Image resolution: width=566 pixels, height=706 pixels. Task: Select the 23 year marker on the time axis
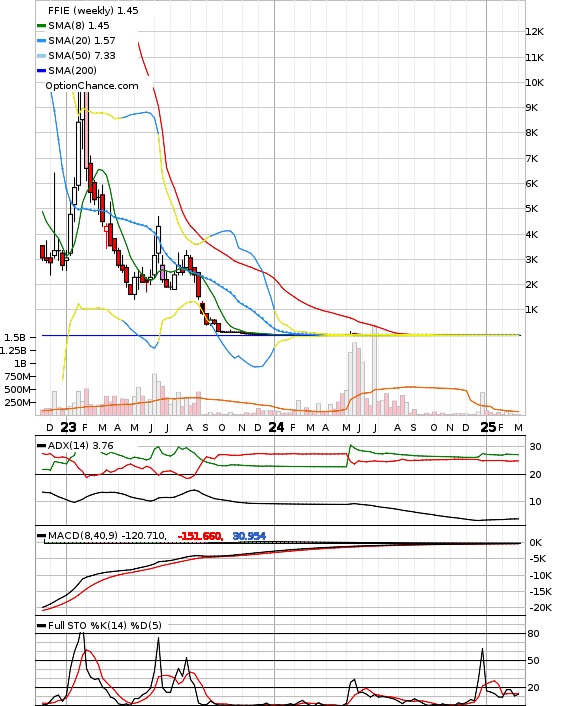pos(68,427)
